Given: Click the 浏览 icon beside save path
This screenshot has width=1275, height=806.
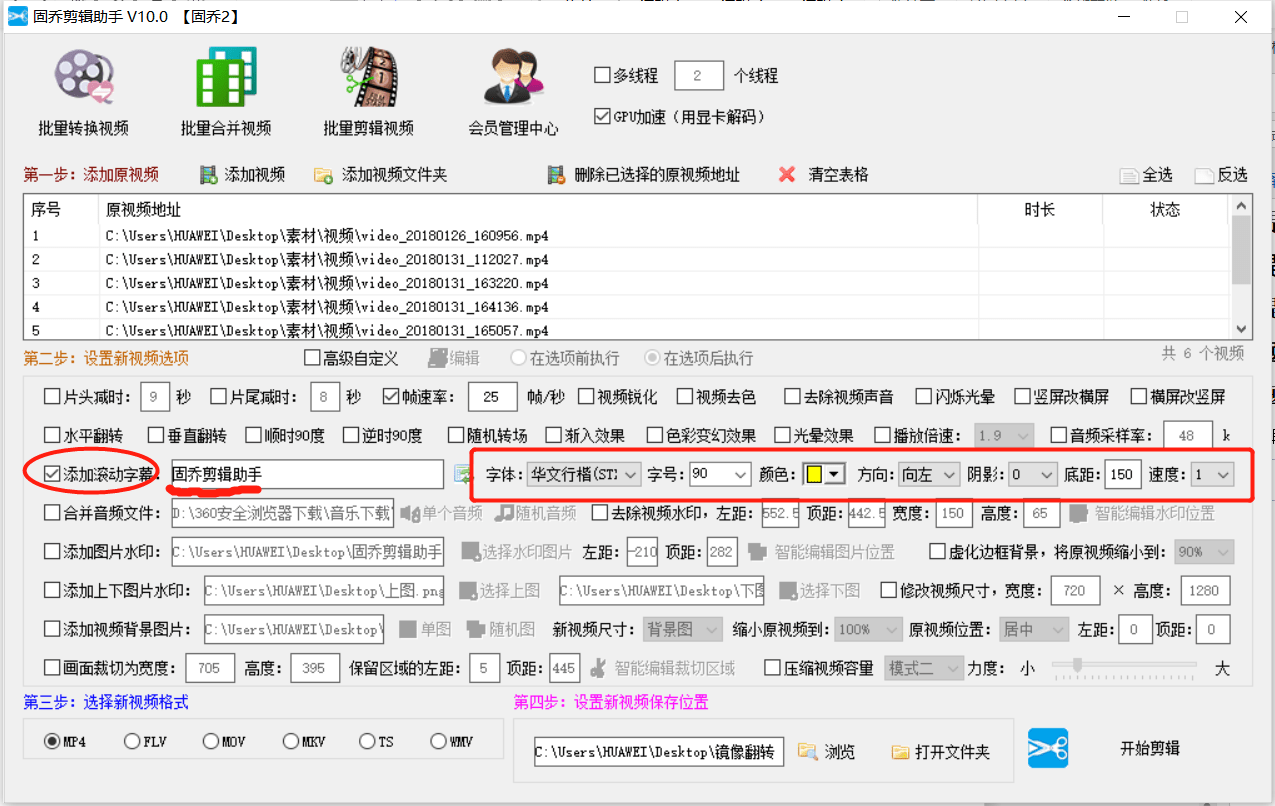Looking at the screenshot, I should 812,752.
